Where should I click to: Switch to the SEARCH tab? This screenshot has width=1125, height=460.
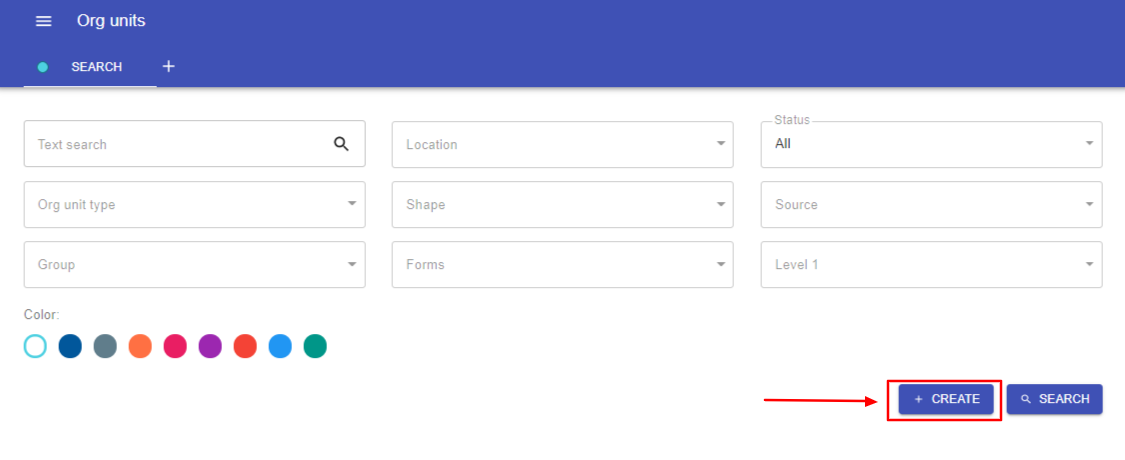[90, 67]
